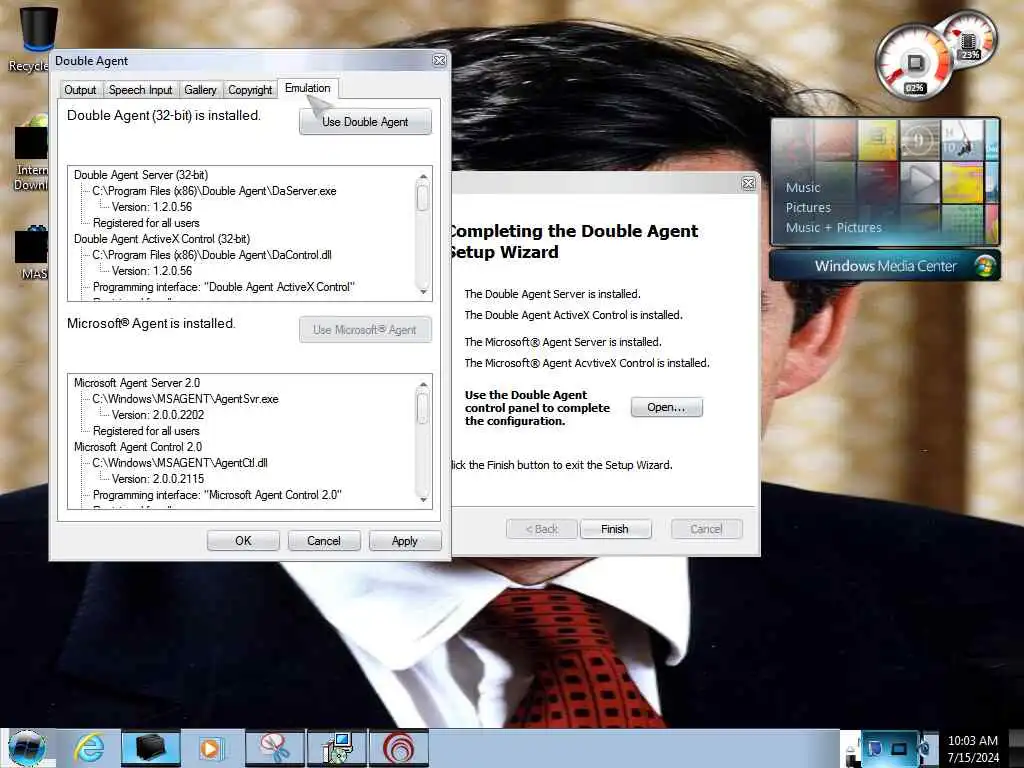Click the Windows logo in Media Center gadget
The width and height of the screenshot is (1024, 768).
(983, 266)
